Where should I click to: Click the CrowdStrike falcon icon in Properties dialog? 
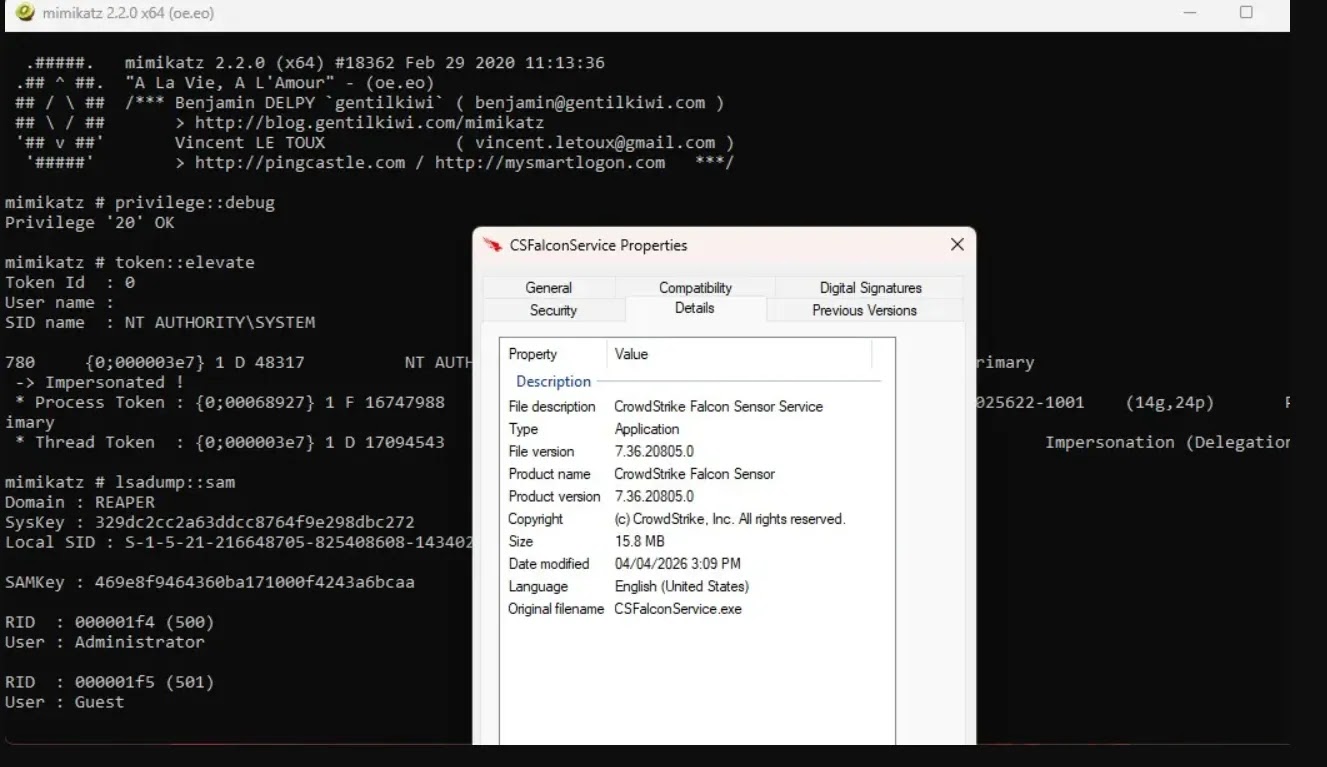492,245
